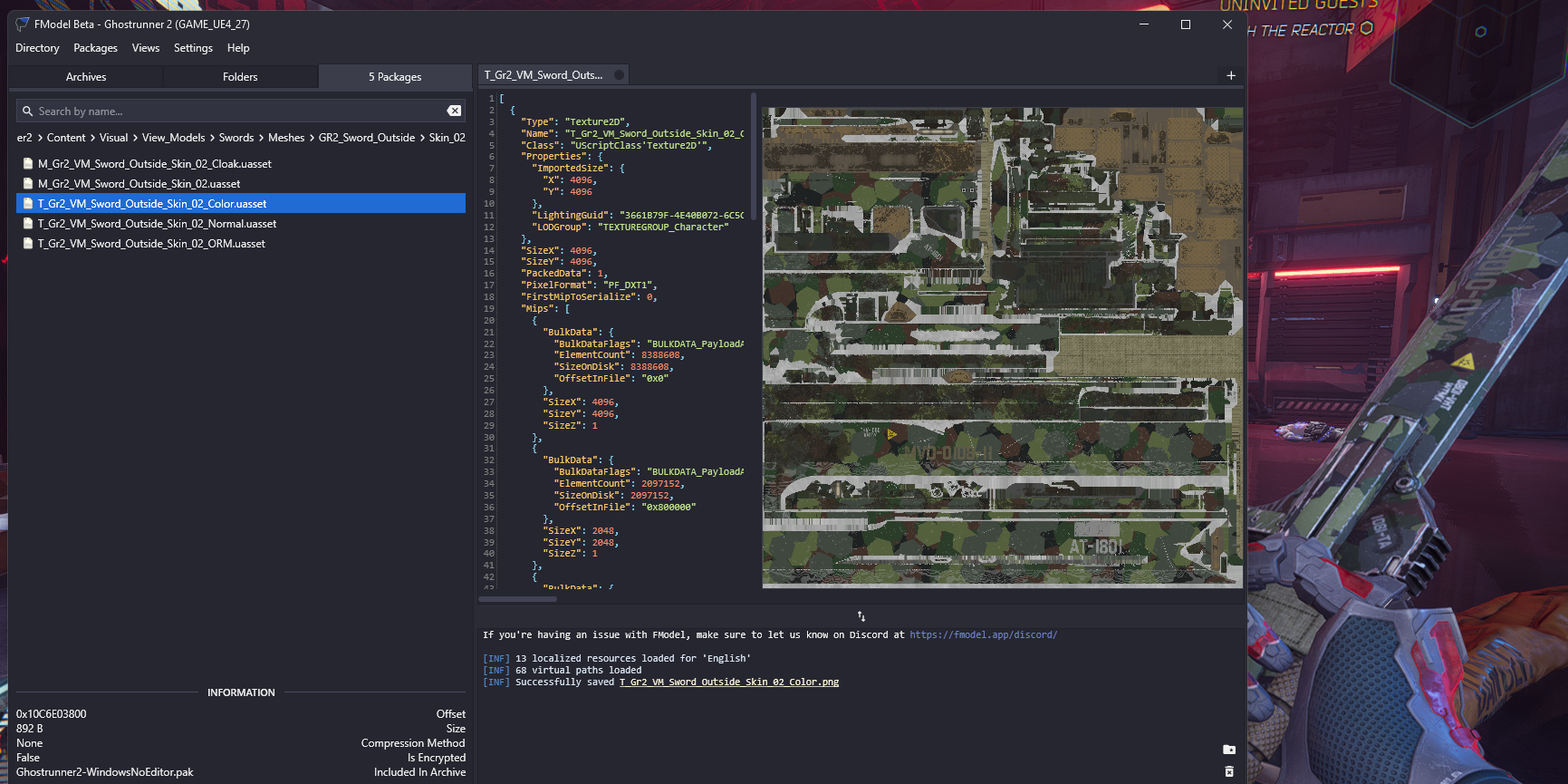This screenshot has width=1568, height=784.
Task: Click the '68 virtual paths loaded' log line
Action: tap(562, 671)
